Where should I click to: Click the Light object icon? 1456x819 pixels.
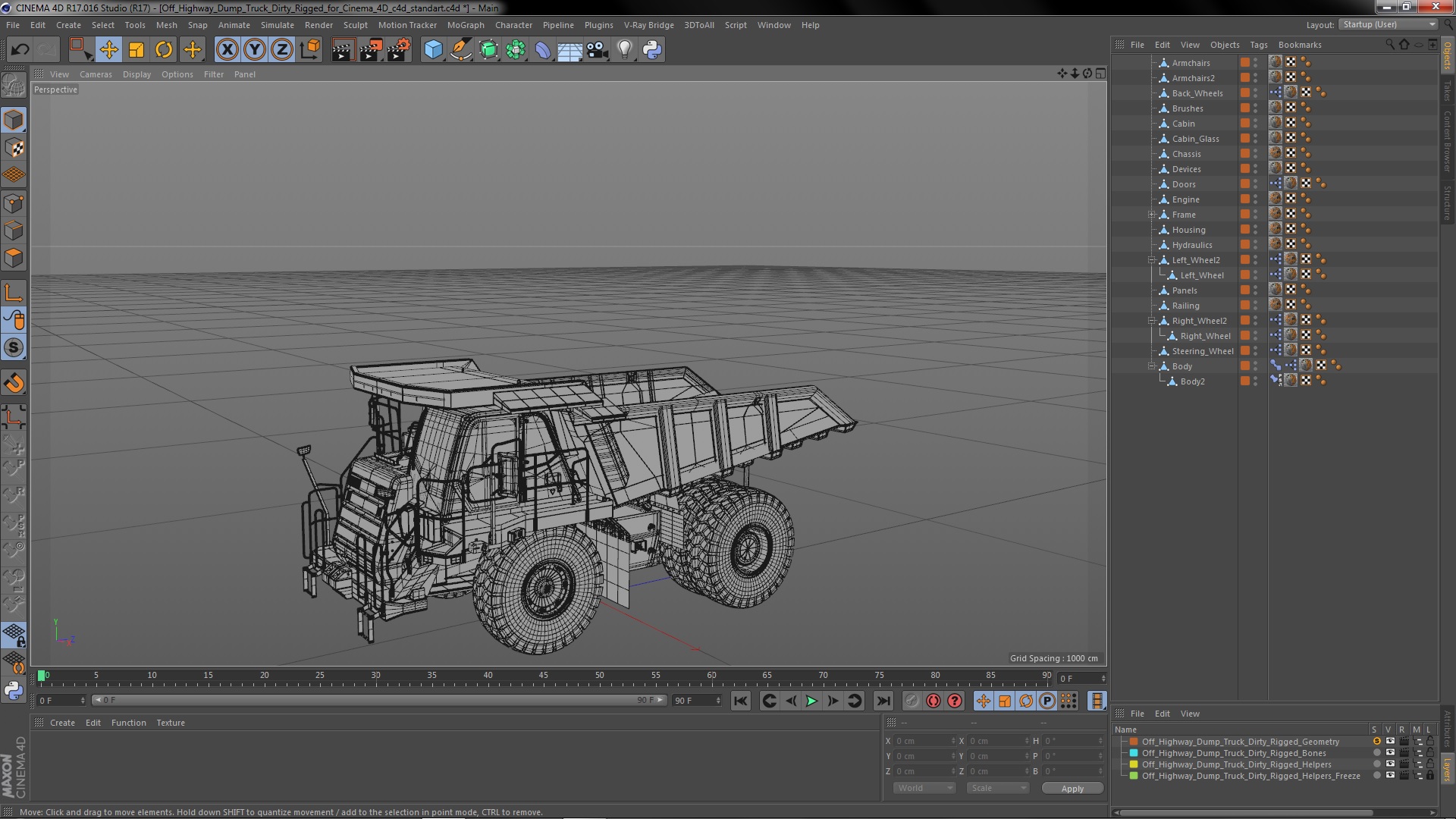[624, 50]
